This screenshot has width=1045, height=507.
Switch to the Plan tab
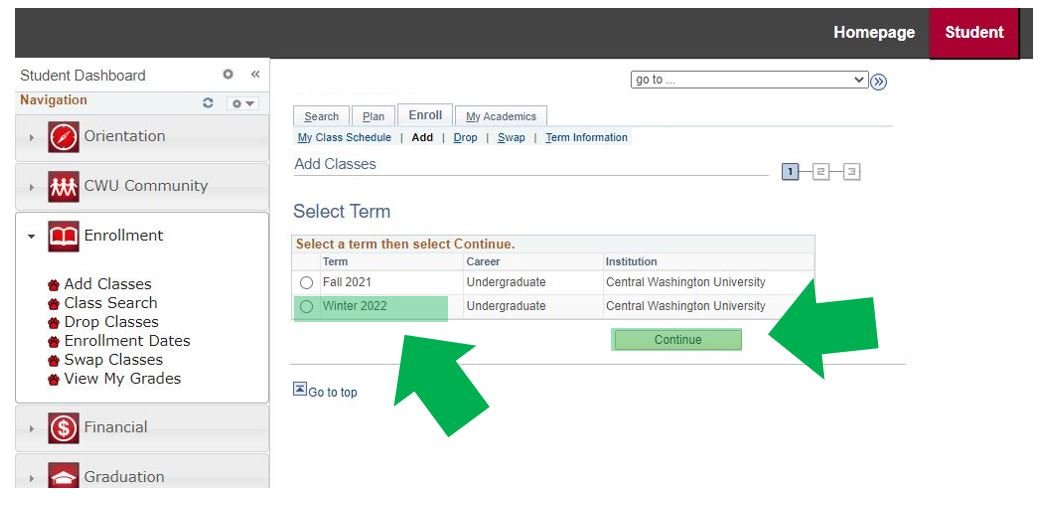373,116
